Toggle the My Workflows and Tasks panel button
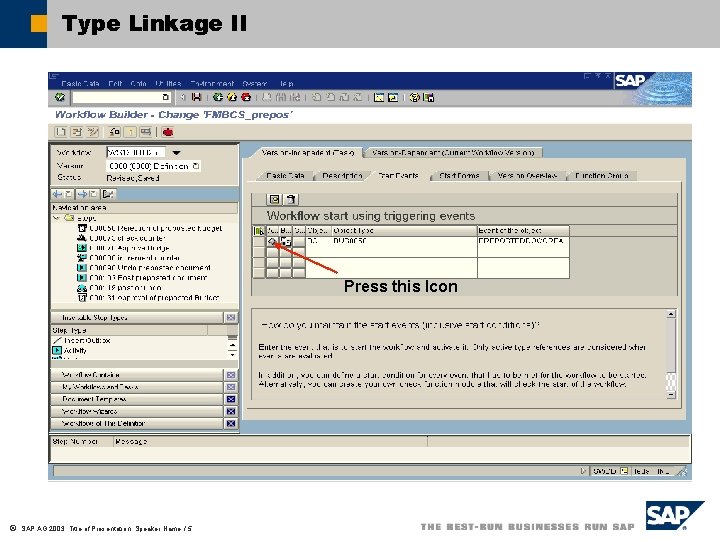This screenshot has height=540, width=720. 231,387
